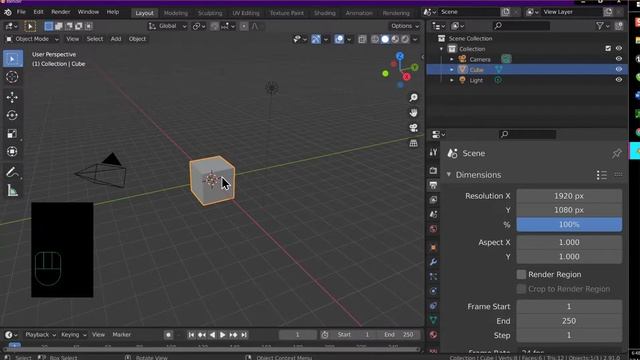This screenshot has height=360, width=640.
Task: Toggle X-ray mode
Action: click(362, 39)
